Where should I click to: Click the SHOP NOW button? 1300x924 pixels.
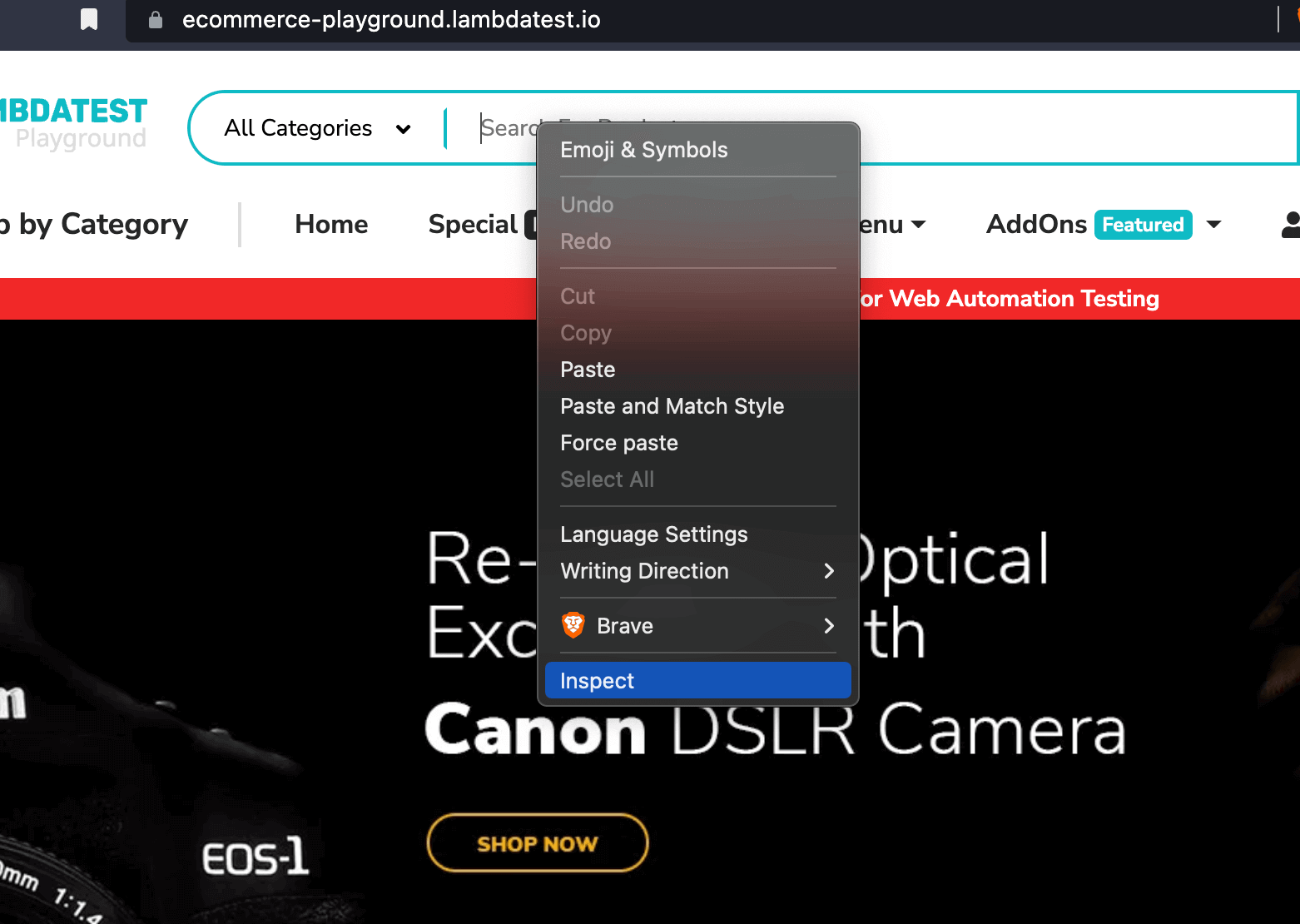(x=537, y=842)
